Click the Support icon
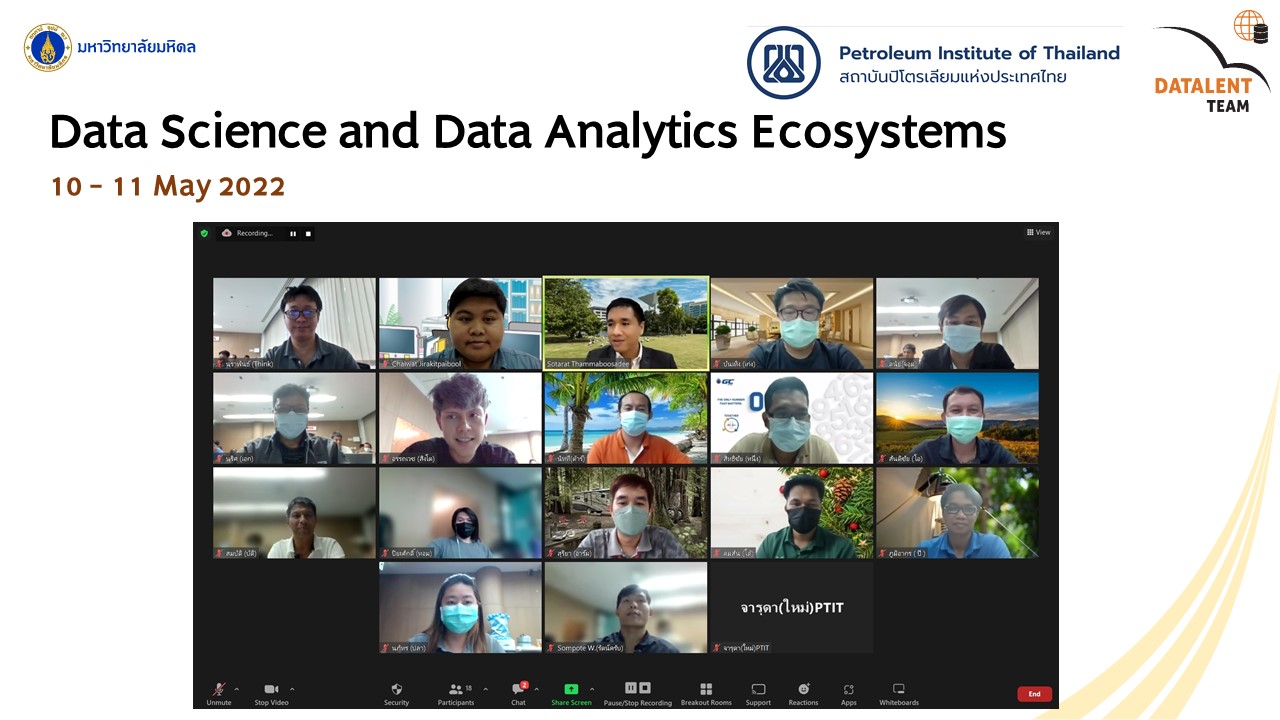 pos(758,690)
